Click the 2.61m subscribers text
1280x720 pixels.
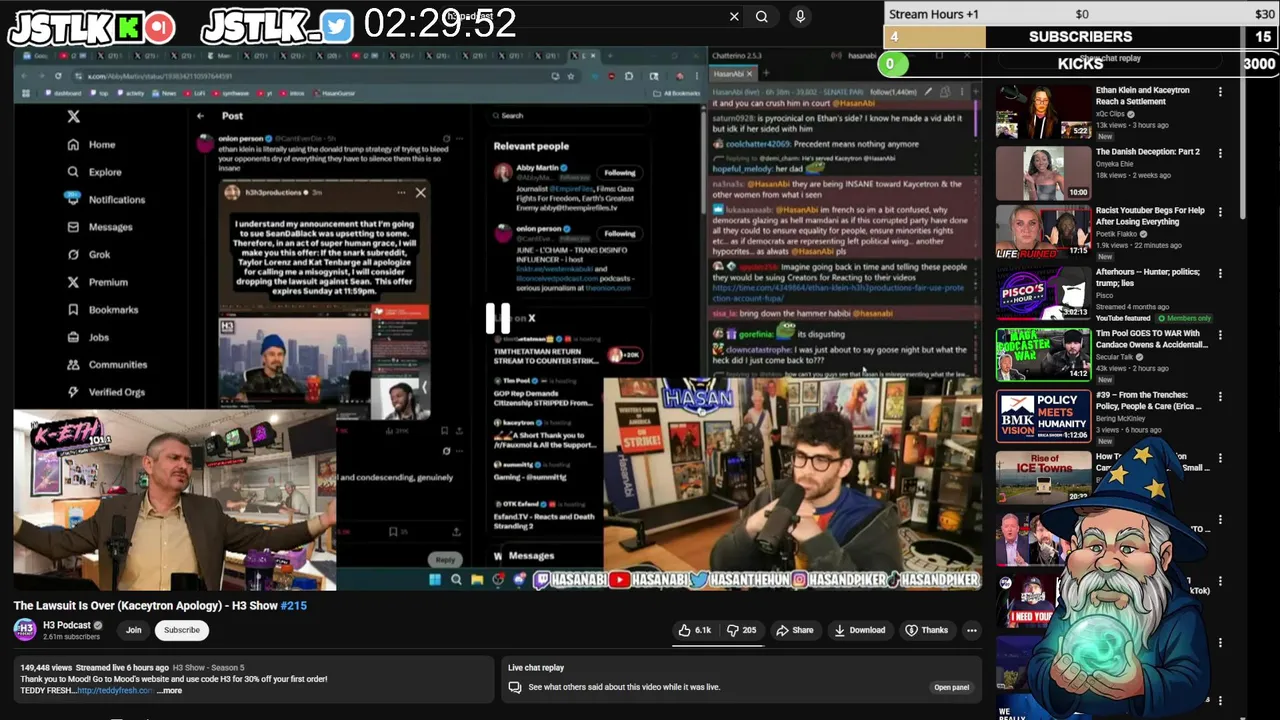71,636
